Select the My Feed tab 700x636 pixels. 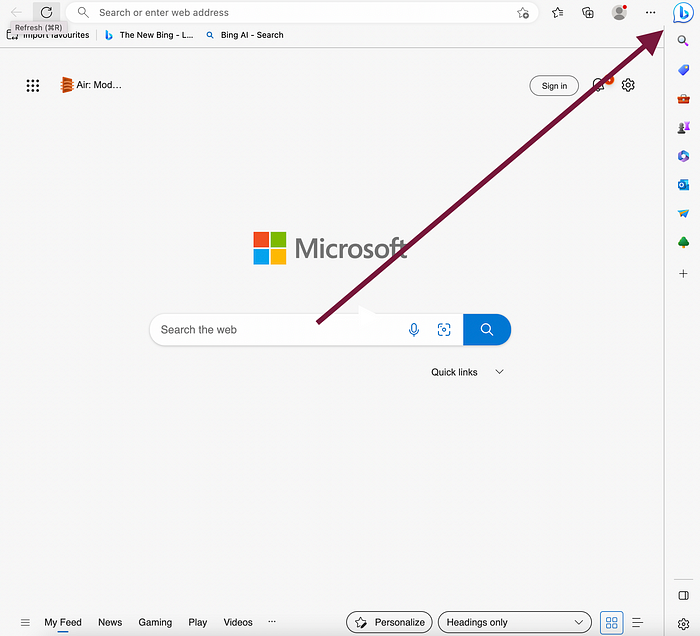click(63, 622)
